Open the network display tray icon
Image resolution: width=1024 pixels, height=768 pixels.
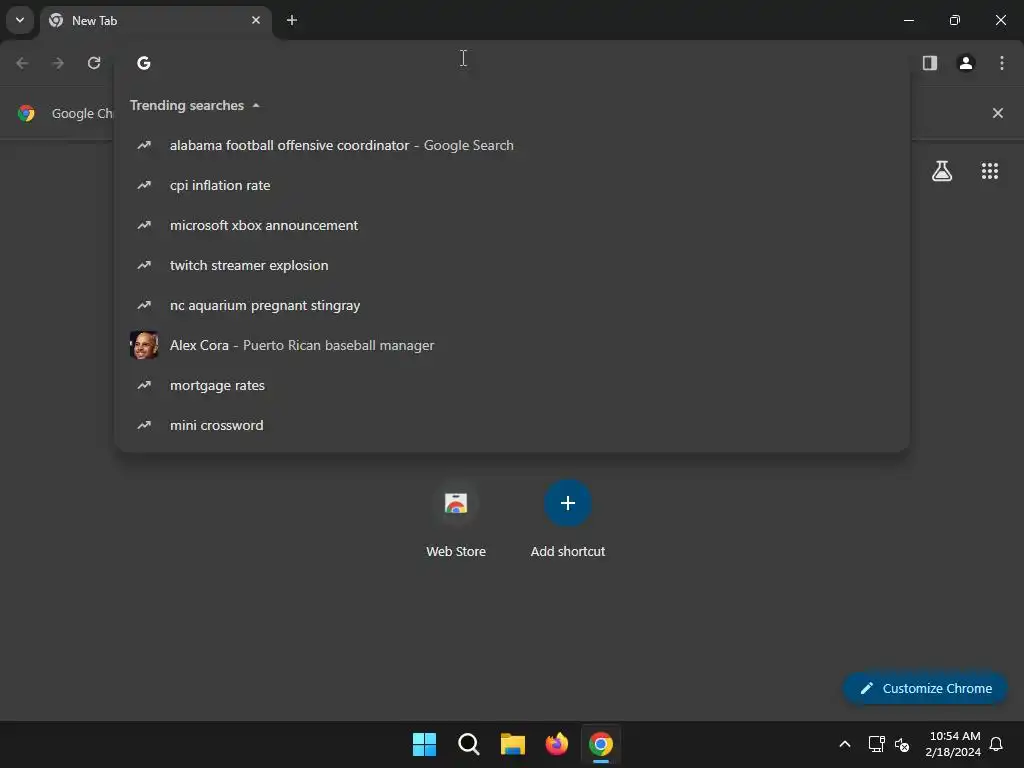876,744
